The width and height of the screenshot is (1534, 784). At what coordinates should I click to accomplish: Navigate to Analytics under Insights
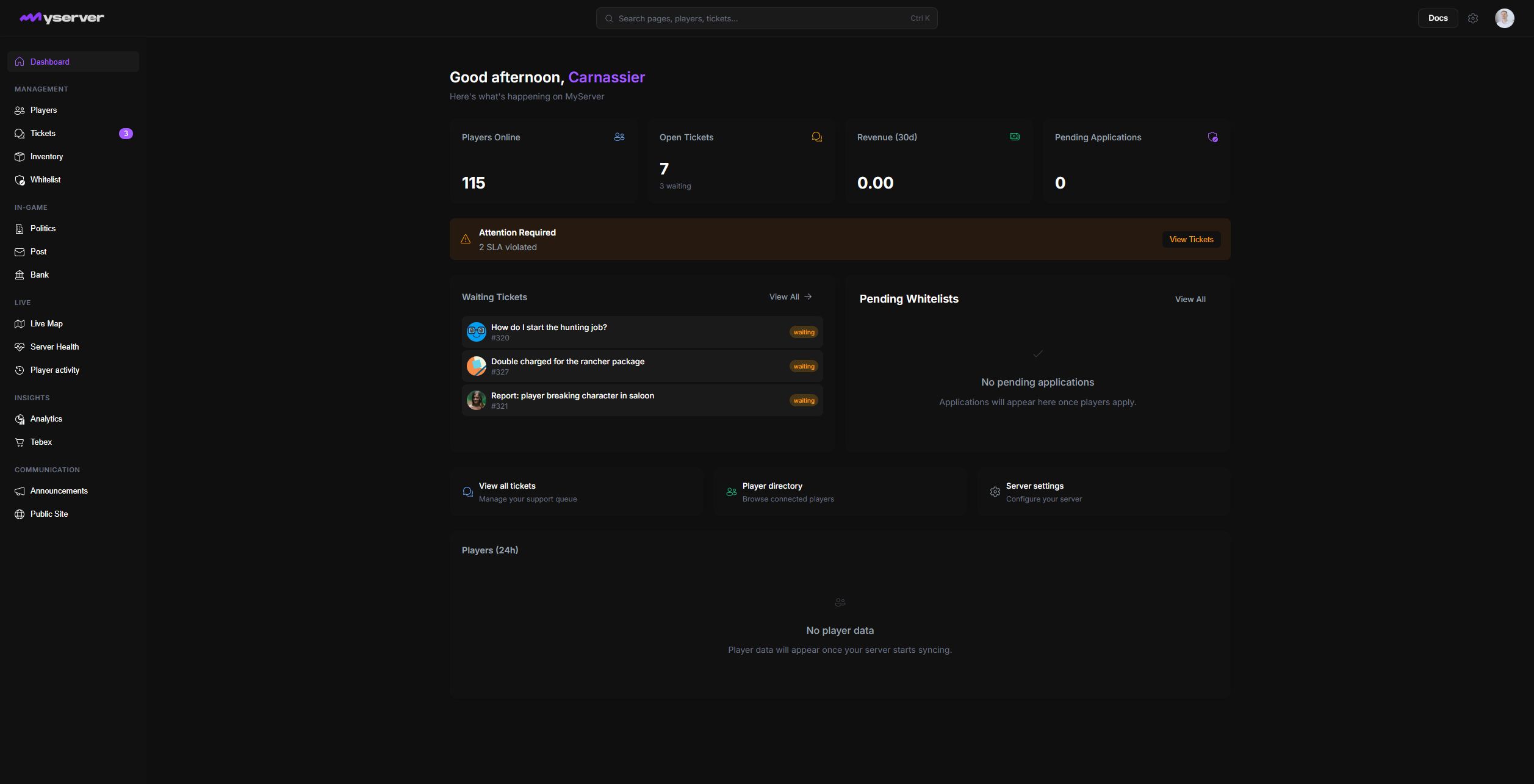[x=73, y=419]
